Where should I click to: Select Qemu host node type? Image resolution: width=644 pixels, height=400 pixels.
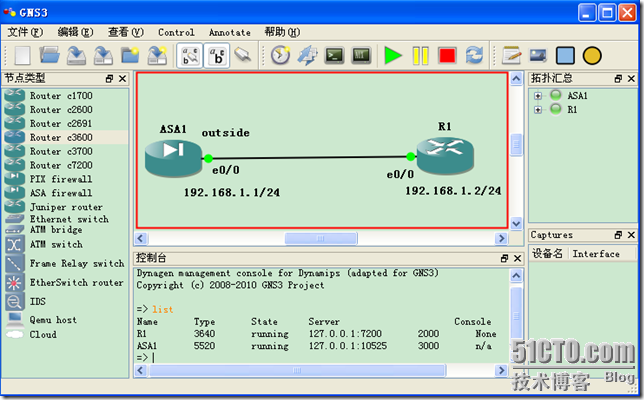pyautogui.click(x=65, y=320)
